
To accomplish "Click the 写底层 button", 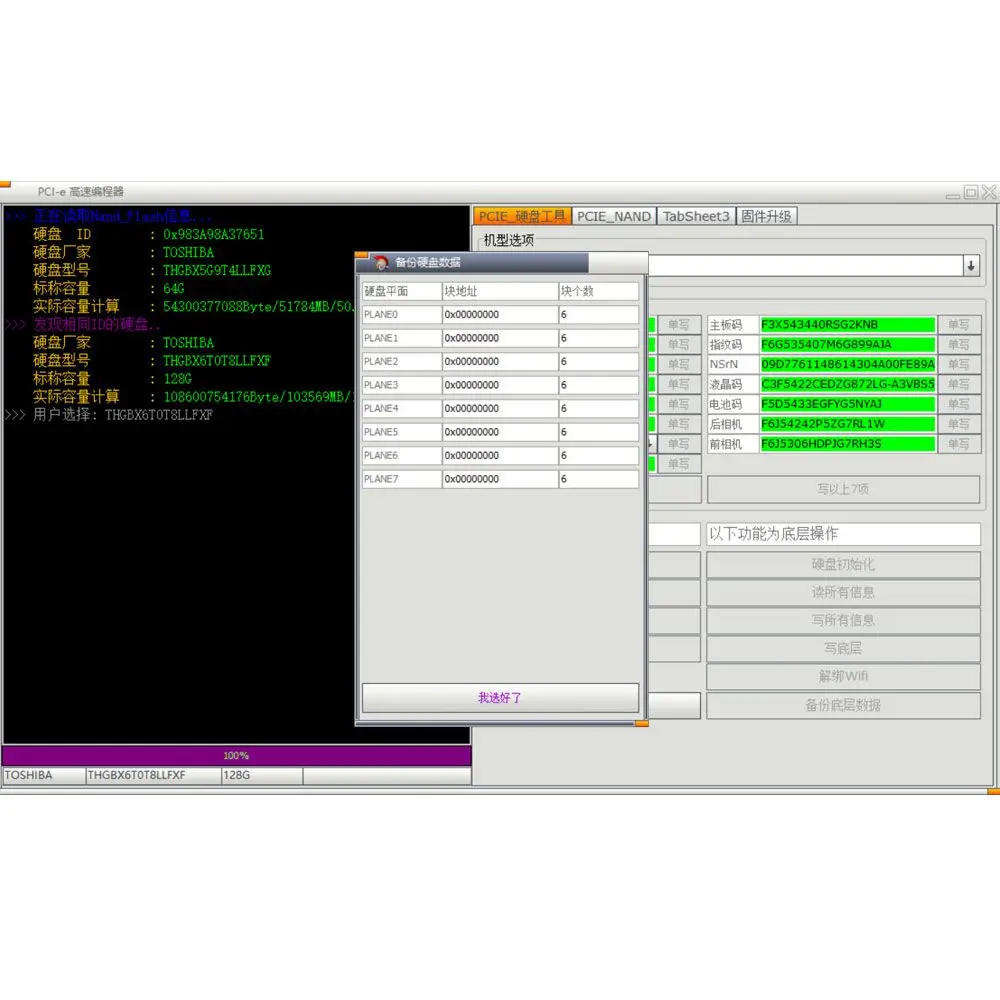I will [x=843, y=649].
